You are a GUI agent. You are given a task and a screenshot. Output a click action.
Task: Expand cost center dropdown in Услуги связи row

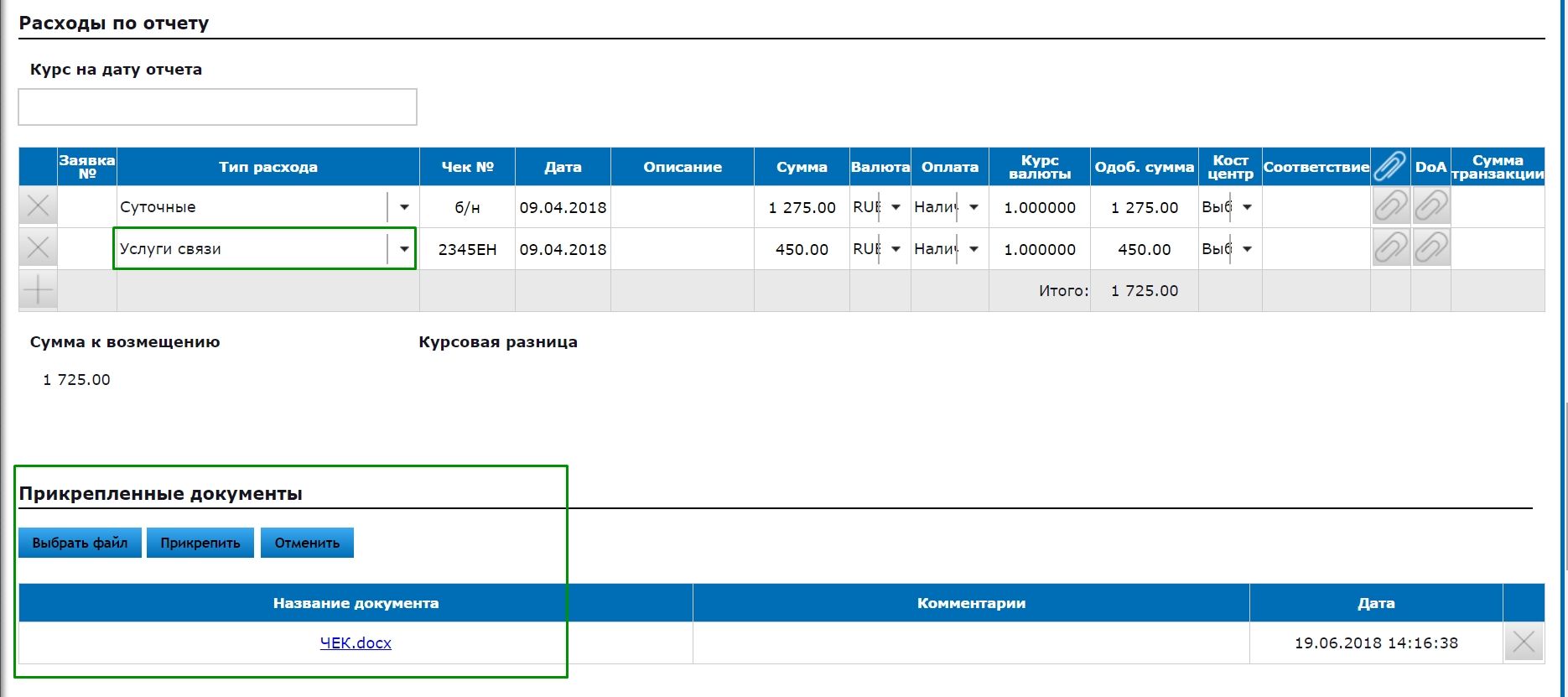(1247, 249)
